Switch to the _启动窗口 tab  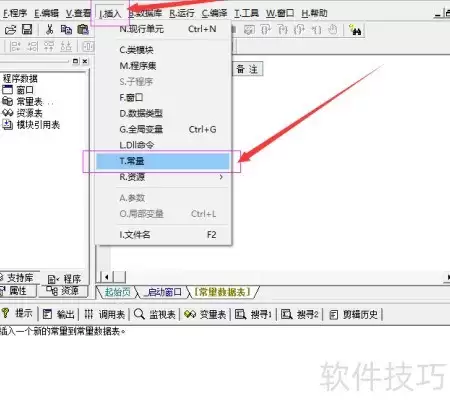point(163,292)
